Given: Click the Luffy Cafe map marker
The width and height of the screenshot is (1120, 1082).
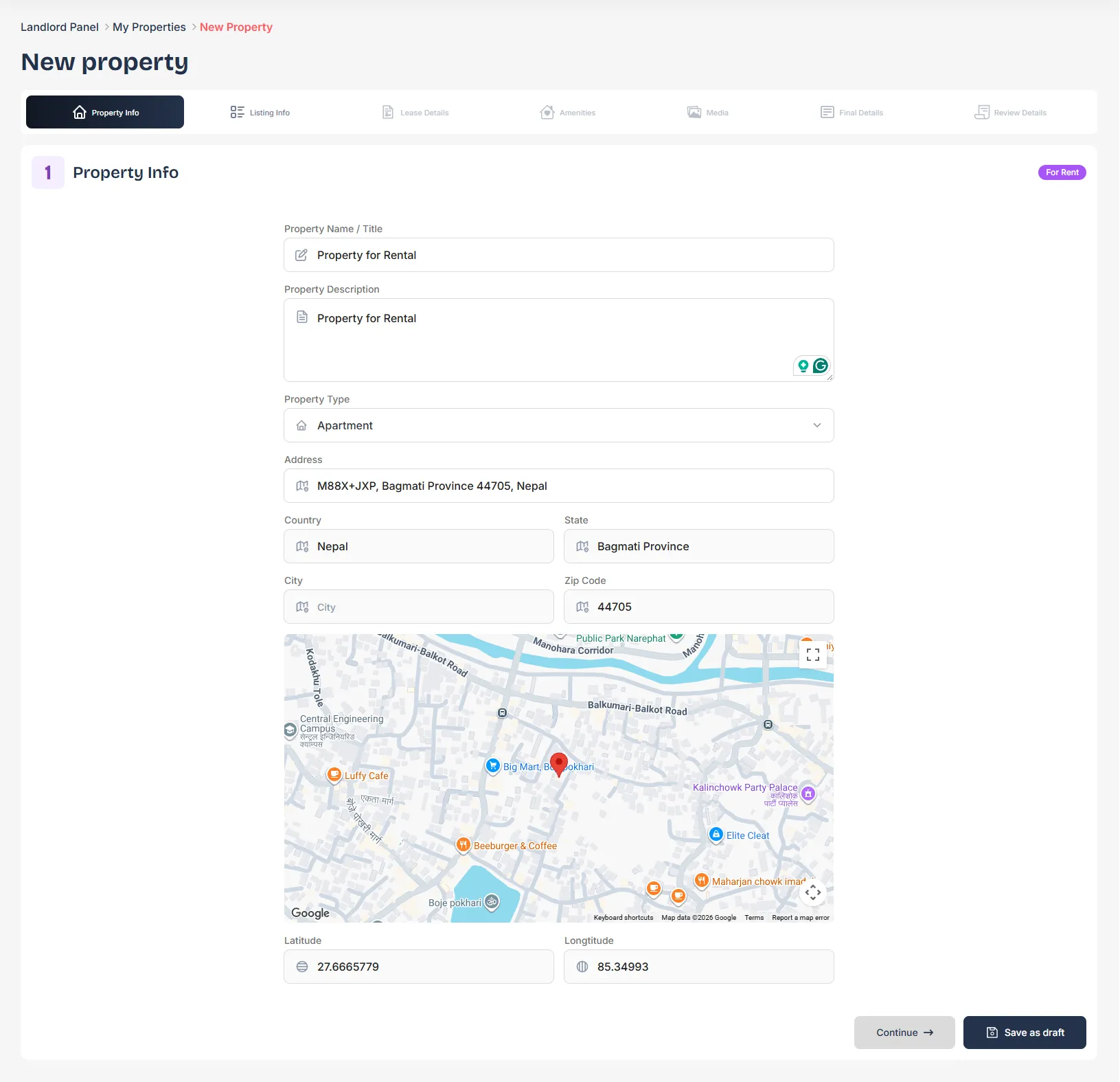Looking at the screenshot, I should [x=334, y=775].
